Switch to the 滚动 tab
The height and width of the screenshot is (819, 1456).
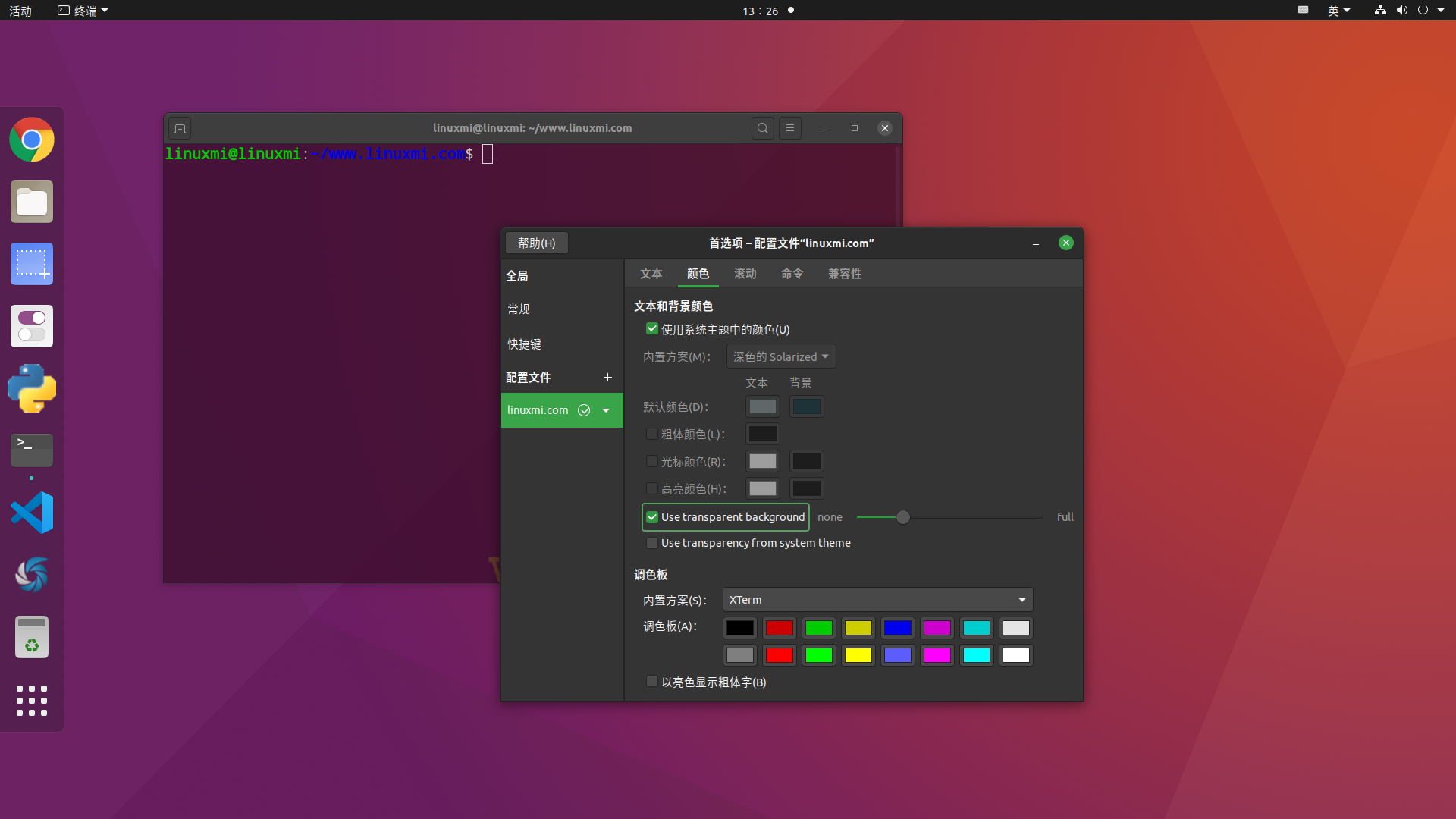(745, 274)
